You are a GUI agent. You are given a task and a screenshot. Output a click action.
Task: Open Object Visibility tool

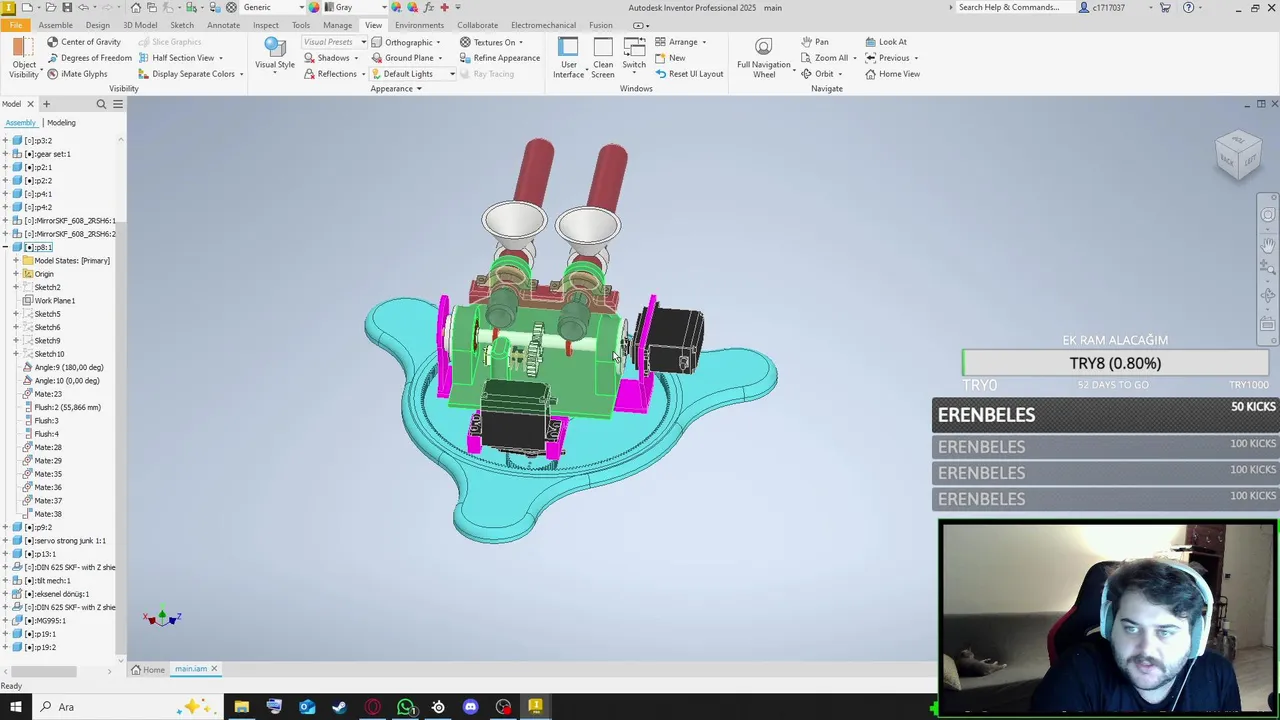click(23, 58)
